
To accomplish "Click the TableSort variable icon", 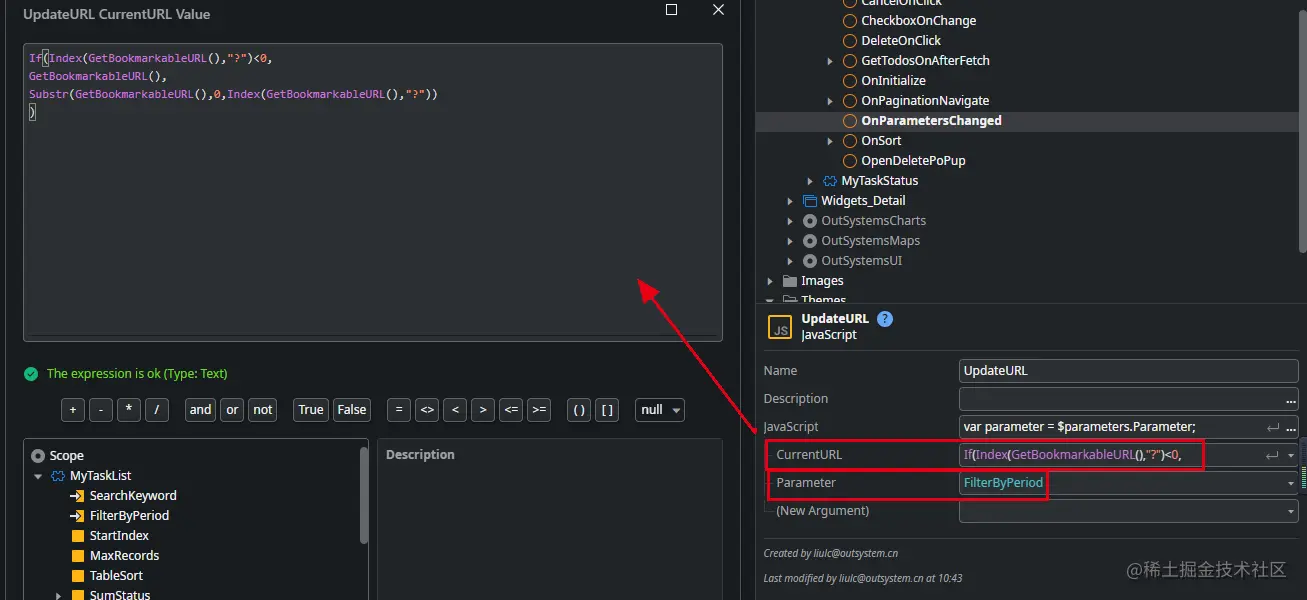I will click(x=78, y=575).
